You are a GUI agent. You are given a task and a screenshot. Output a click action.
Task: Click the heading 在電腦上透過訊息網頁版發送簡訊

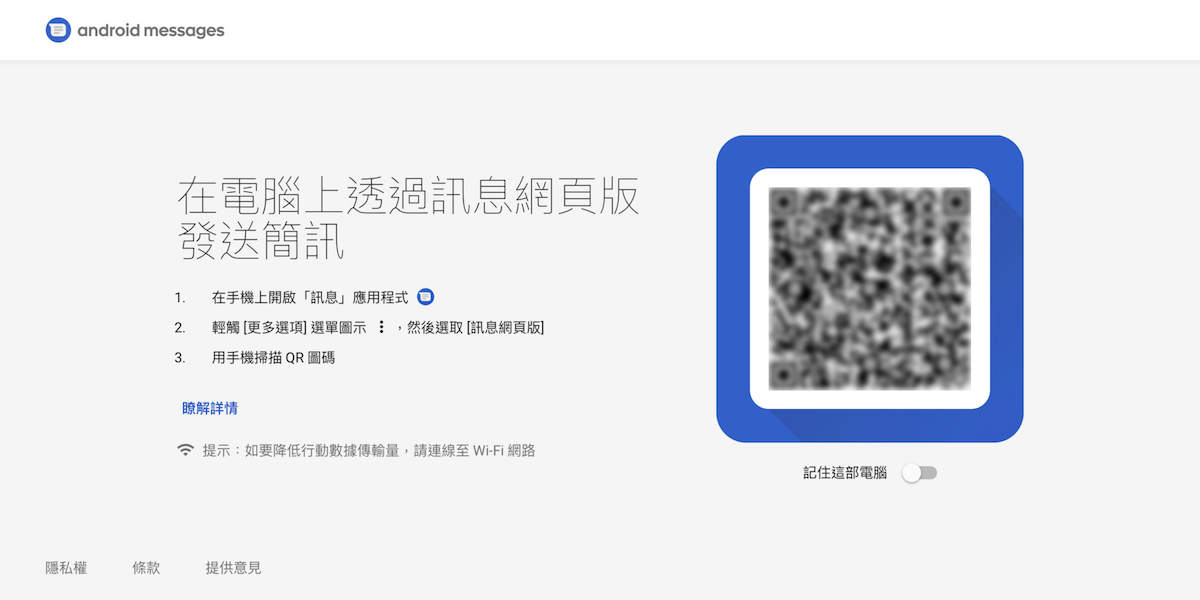coord(408,219)
